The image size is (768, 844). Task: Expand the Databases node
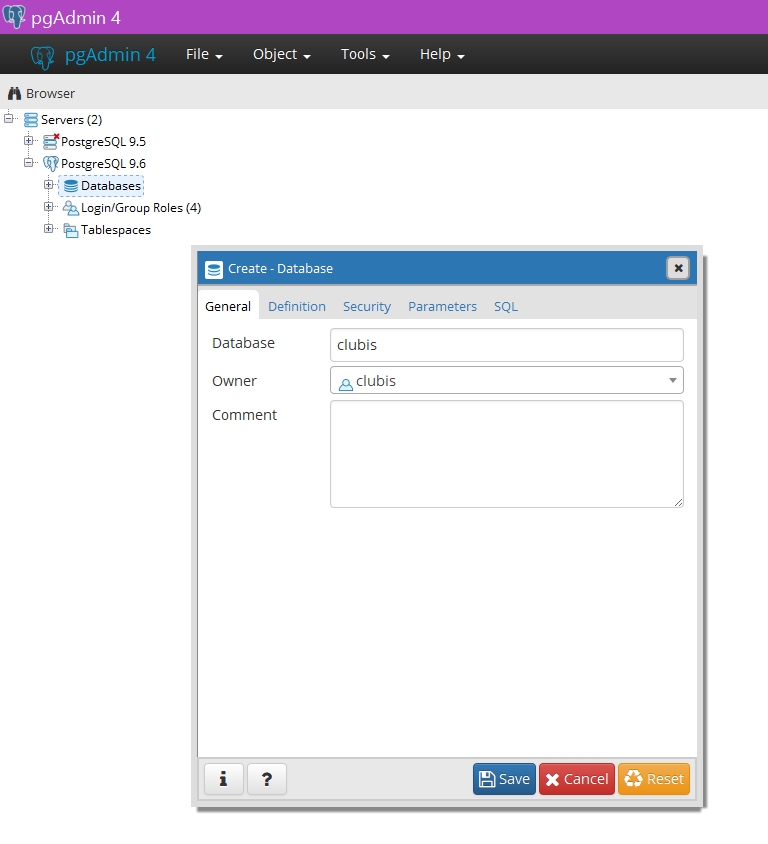click(x=48, y=185)
